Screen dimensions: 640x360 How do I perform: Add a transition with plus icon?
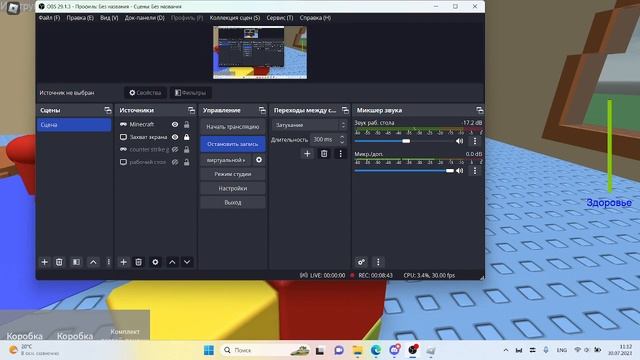coord(307,154)
